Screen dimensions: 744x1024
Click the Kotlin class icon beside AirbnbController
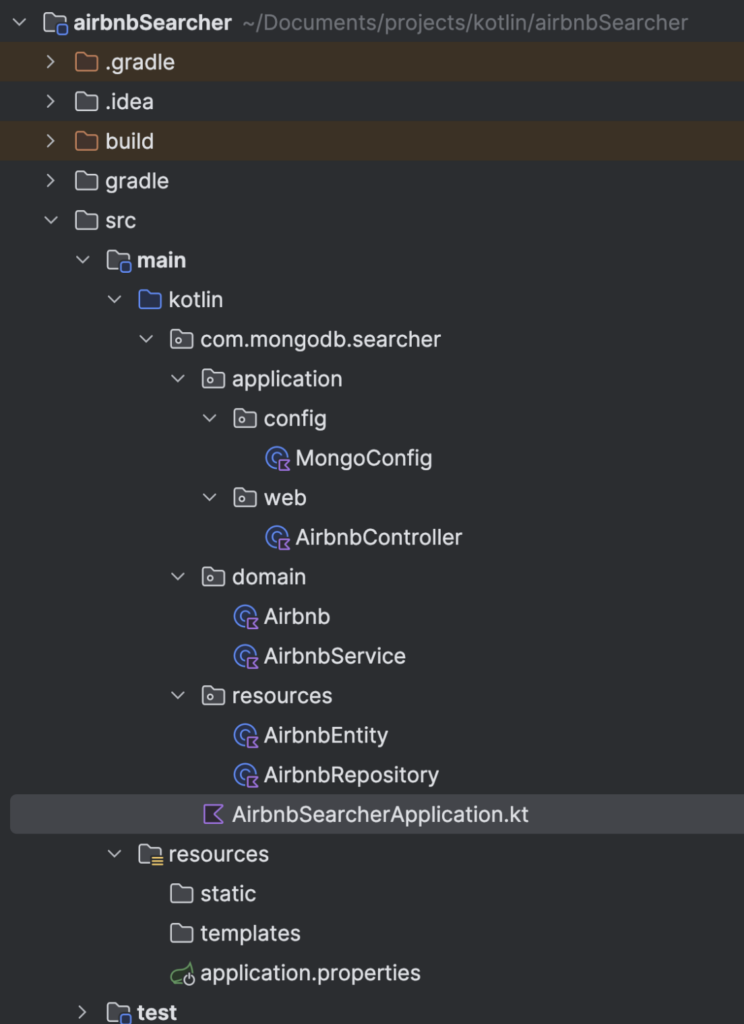[x=277, y=538]
